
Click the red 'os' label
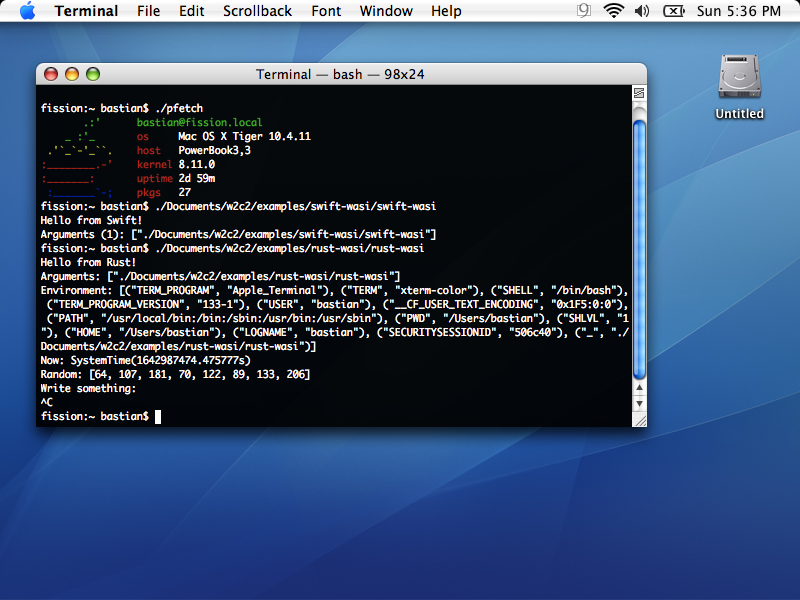pyautogui.click(x=143, y=136)
